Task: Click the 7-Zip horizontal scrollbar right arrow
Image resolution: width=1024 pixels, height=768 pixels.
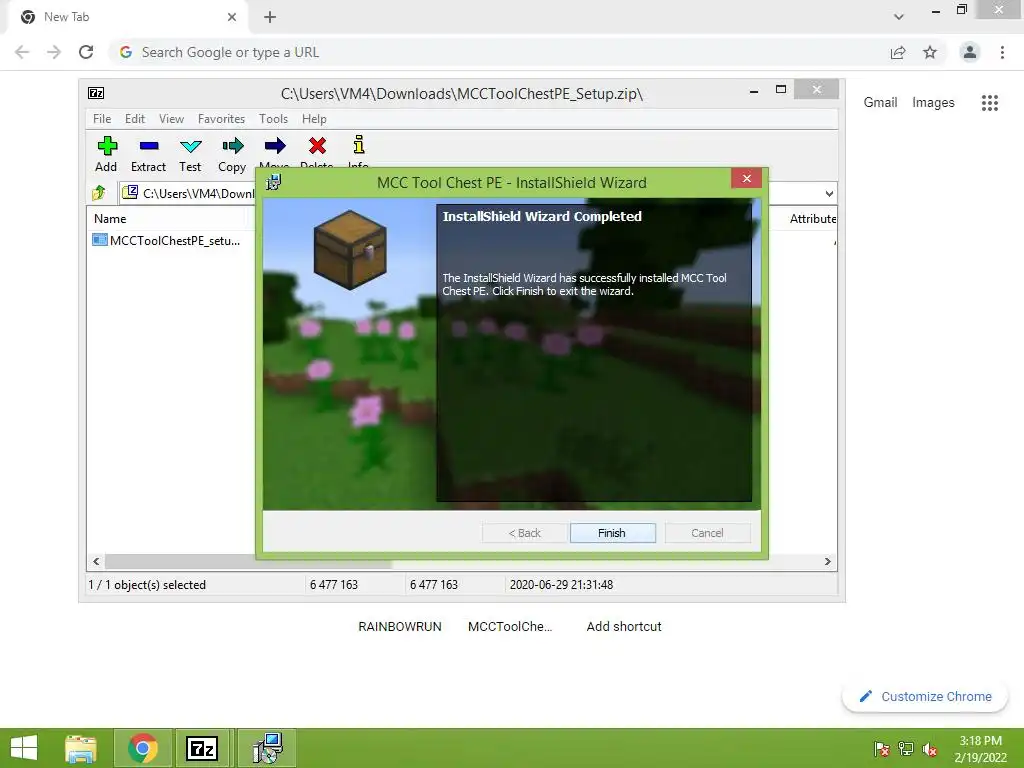Action: click(x=827, y=562)
